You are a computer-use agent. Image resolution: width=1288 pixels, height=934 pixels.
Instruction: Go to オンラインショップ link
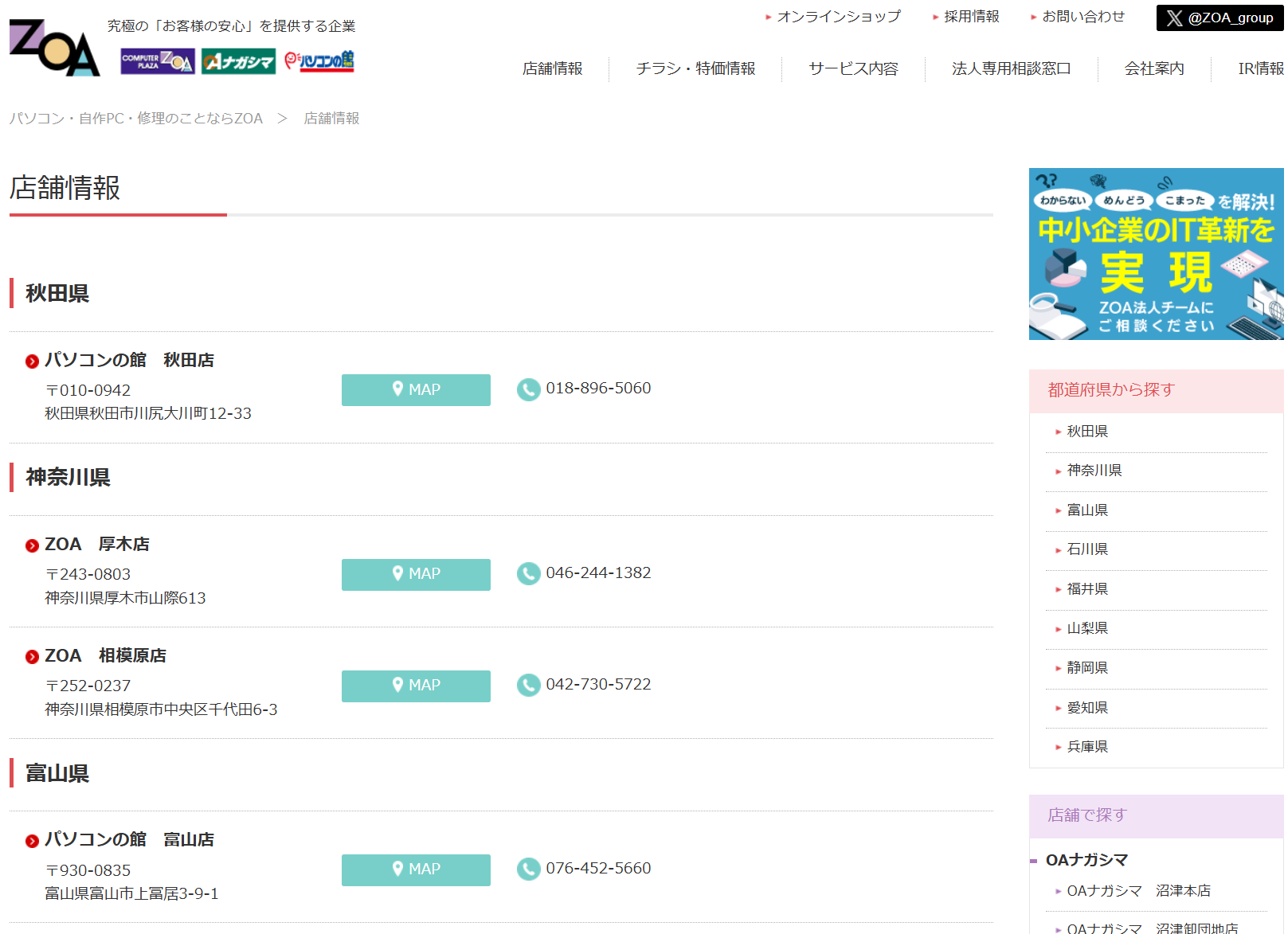click(839, 17)
